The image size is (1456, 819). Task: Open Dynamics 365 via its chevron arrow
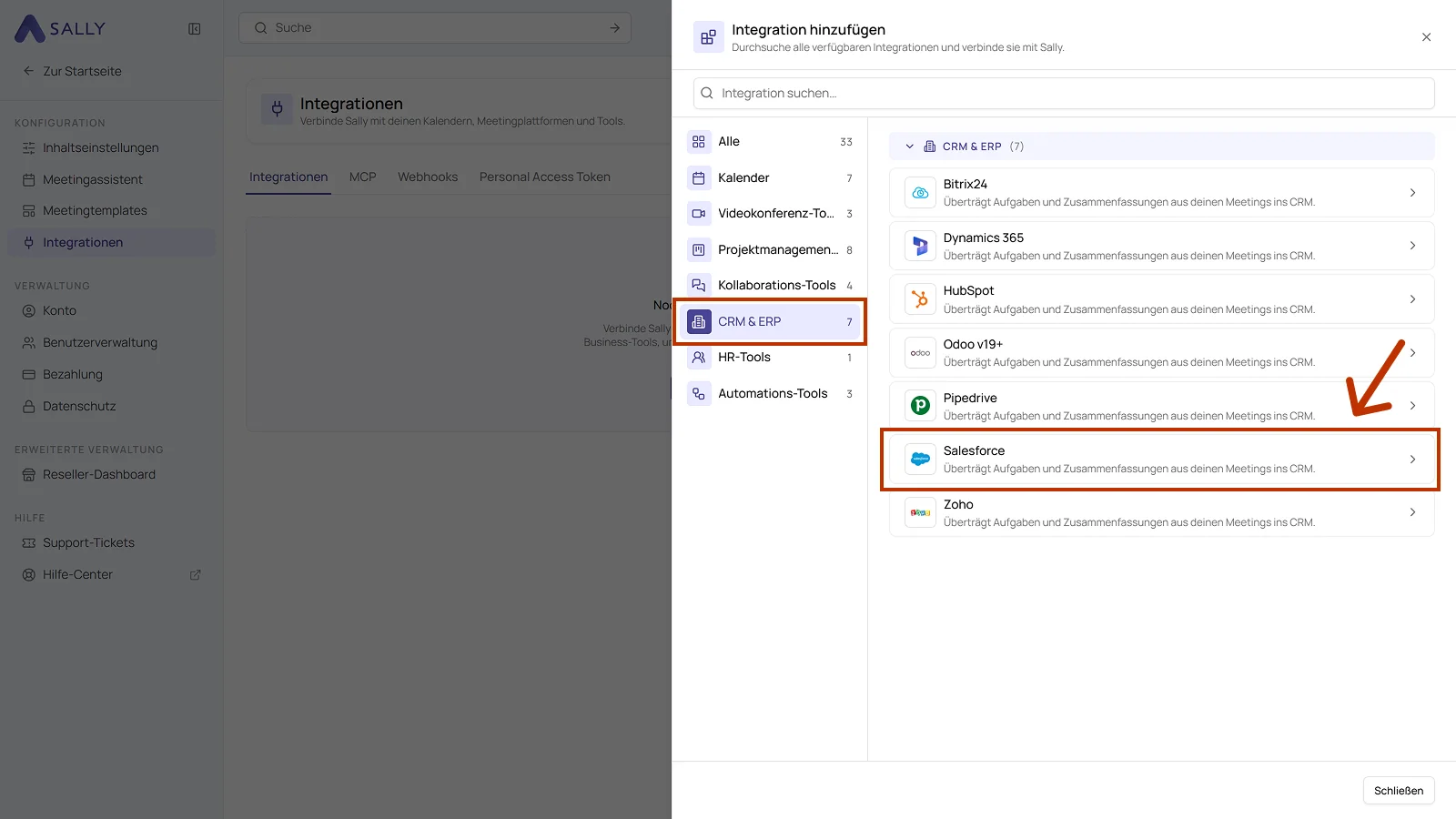(x=1412, y=246)
